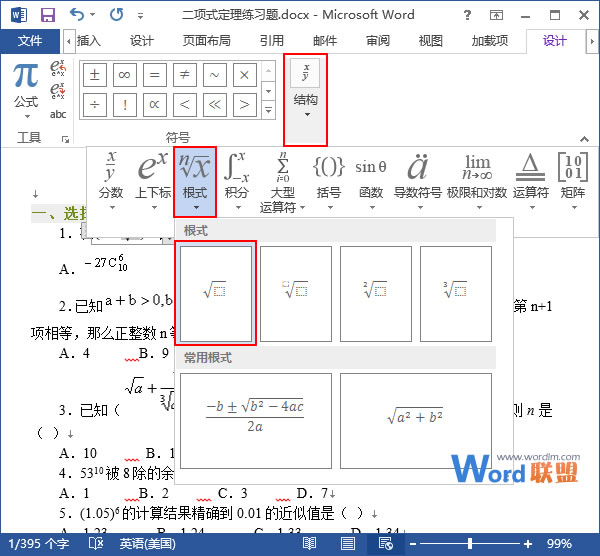Image resolution: width=600 pixels, height=556 pixels.
Task: Insert the not-equal symbol
Action: tap(185, 76)
